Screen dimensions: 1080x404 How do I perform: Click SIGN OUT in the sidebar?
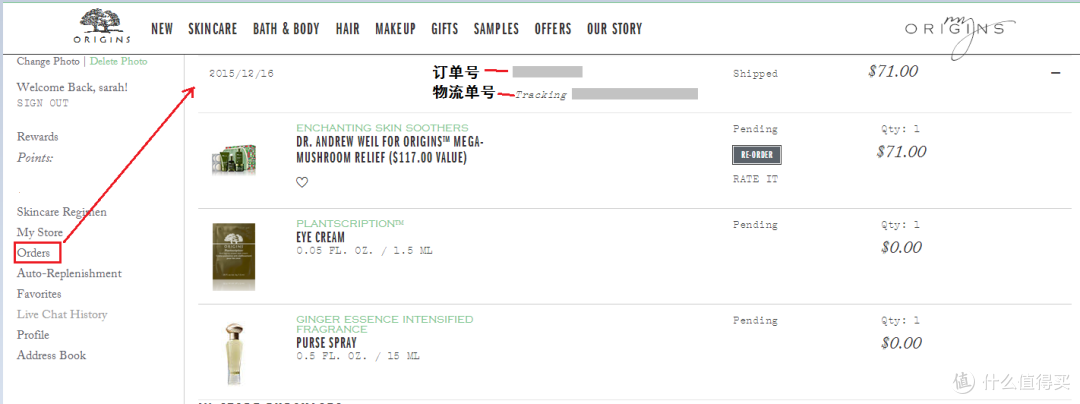[x=43, y=103]
